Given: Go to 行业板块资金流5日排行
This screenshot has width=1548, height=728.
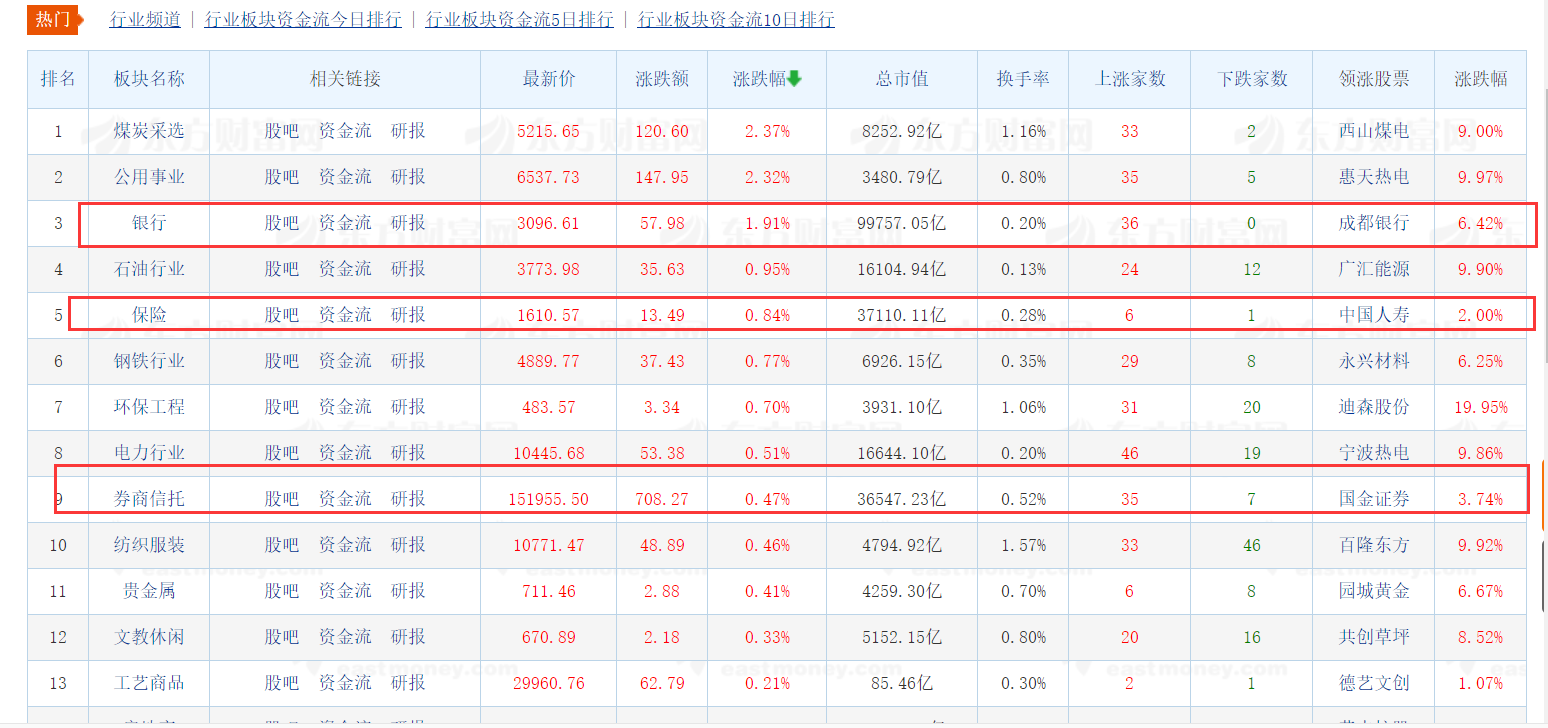Looking at the screenshot, I should coord(520,19).
